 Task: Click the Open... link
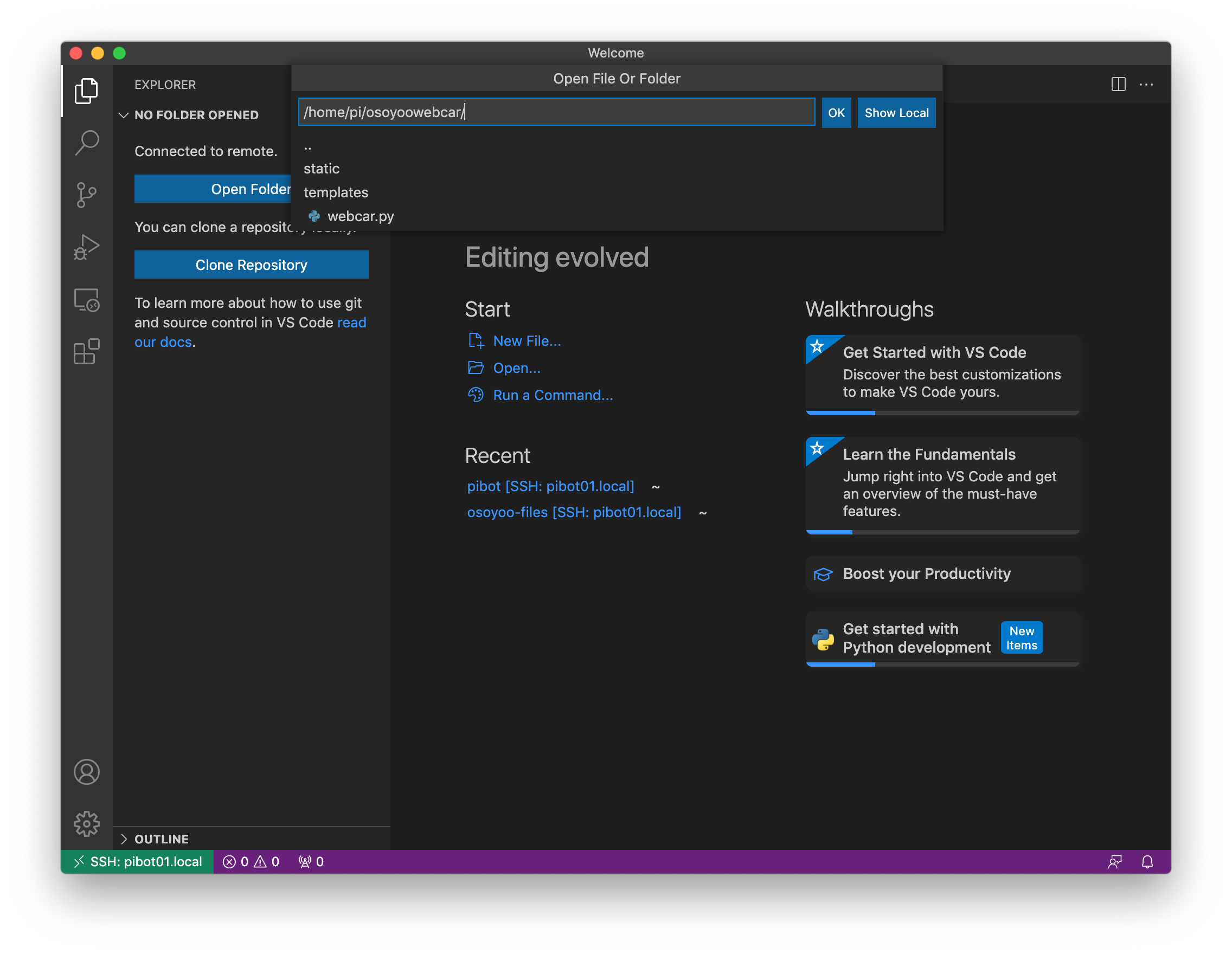(x=517, y=368)
